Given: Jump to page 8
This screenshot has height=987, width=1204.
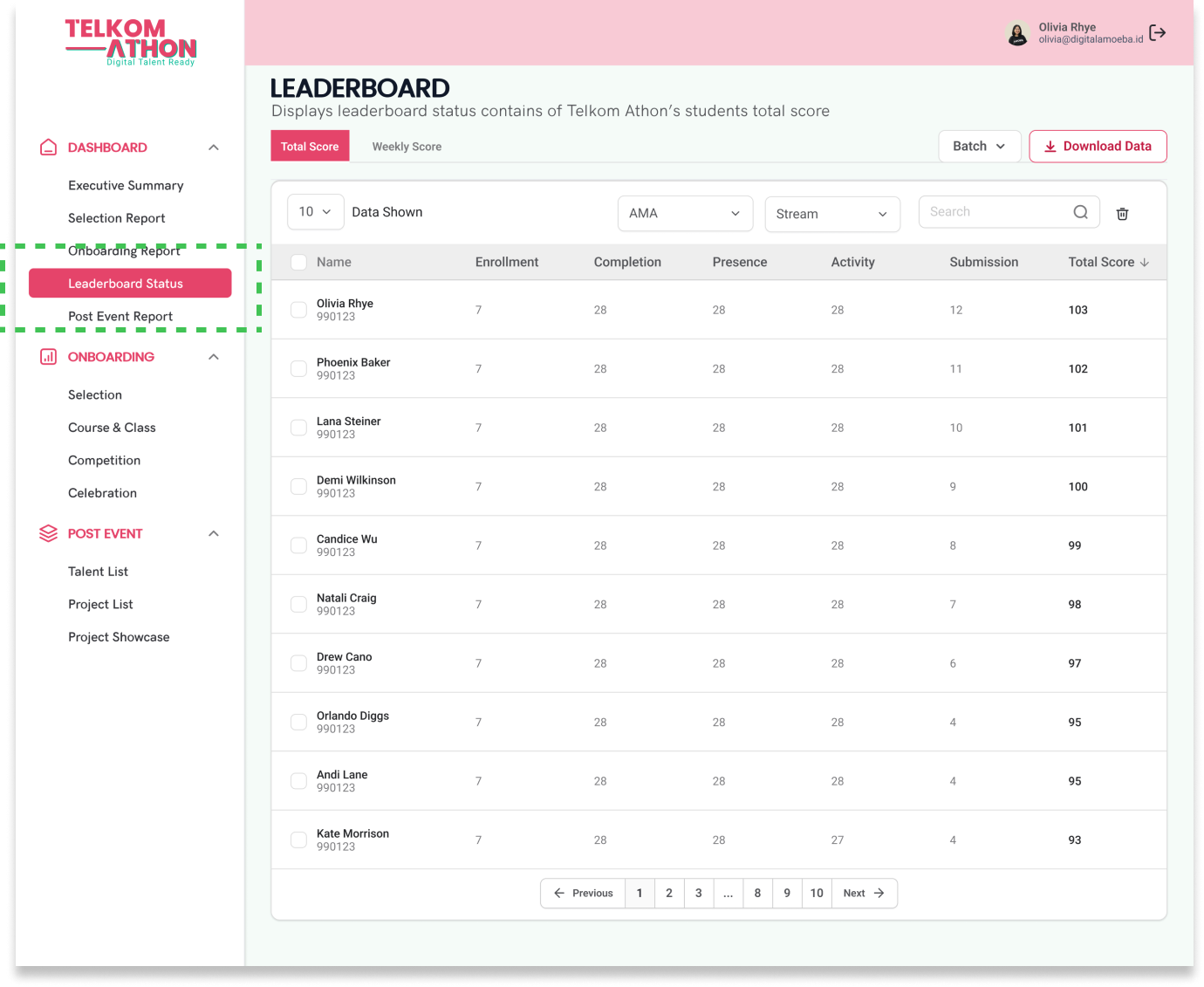Looking at the screenshot, I should (x=757, y=893).
